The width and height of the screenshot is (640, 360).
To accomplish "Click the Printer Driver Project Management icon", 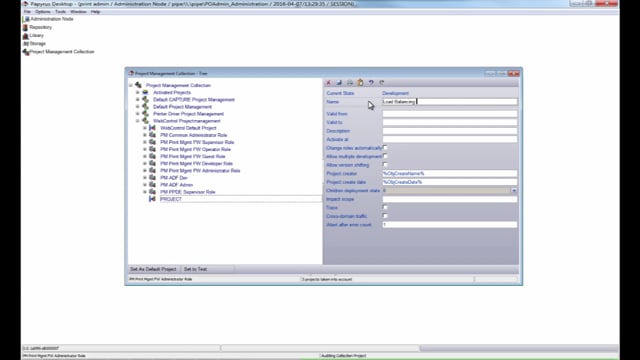I will coord(145,114).
